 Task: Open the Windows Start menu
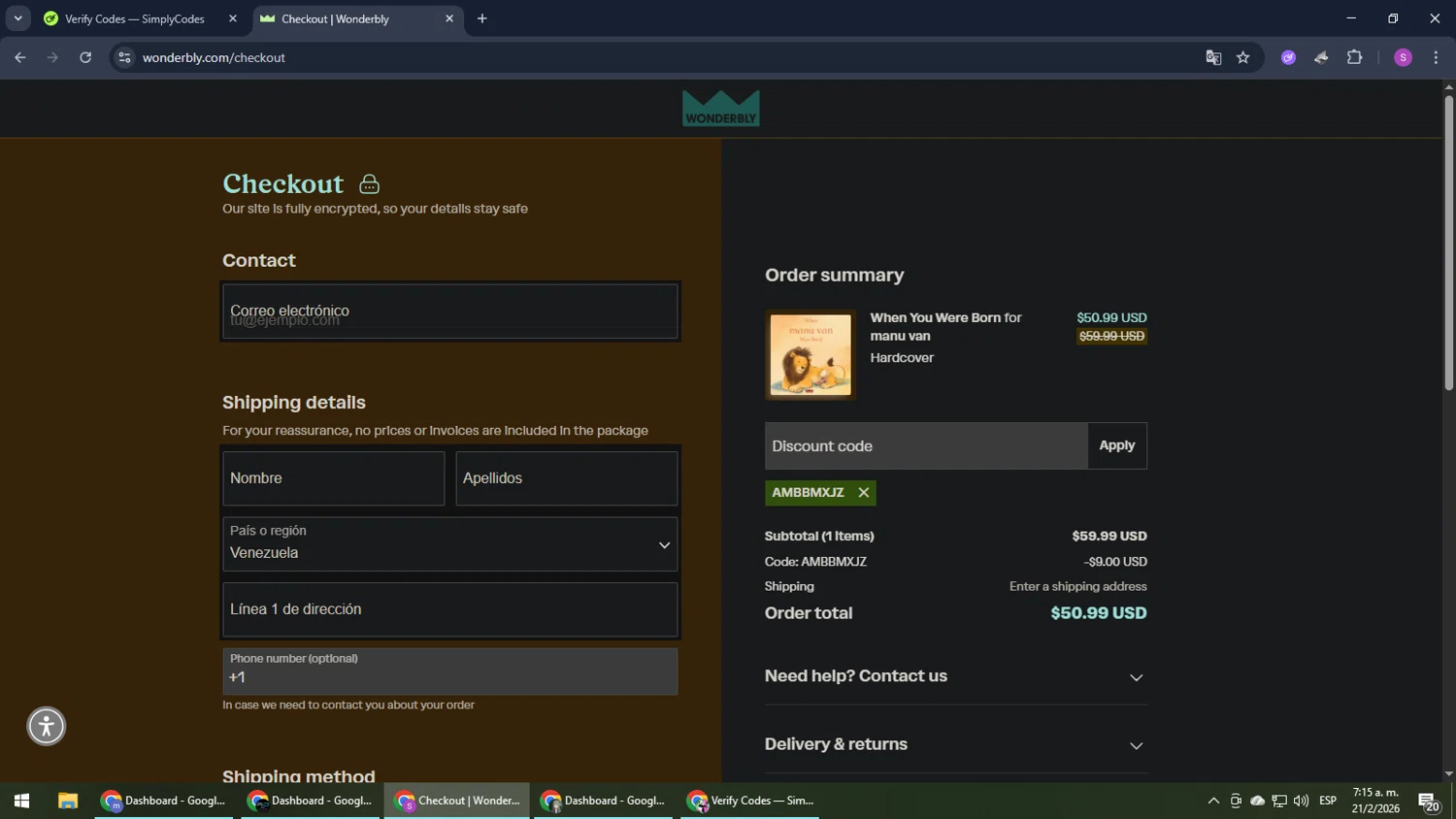coord(21,801)
